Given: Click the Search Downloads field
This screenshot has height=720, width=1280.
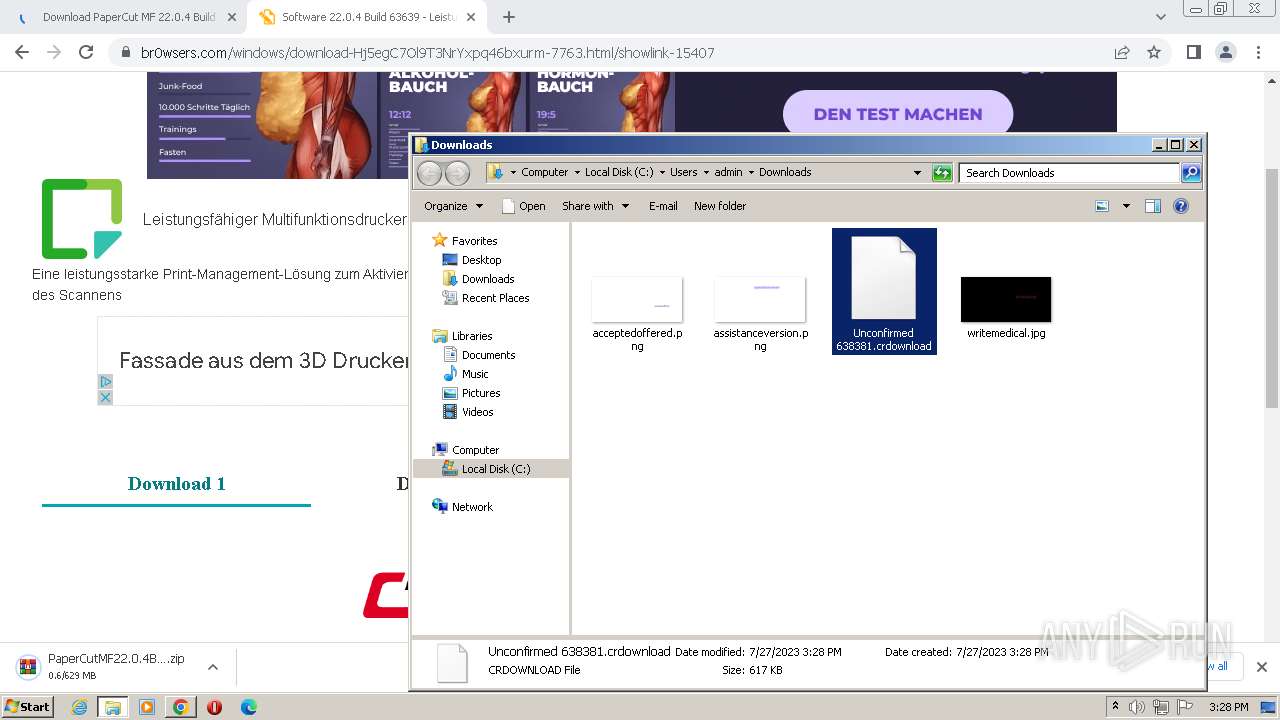Looking at the screenshot, I should pyautogui.click(x=1069, y=173).
